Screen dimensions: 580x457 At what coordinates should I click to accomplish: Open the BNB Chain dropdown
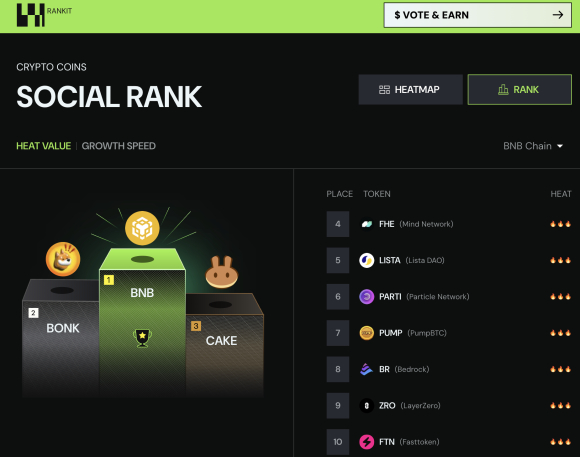533,146
